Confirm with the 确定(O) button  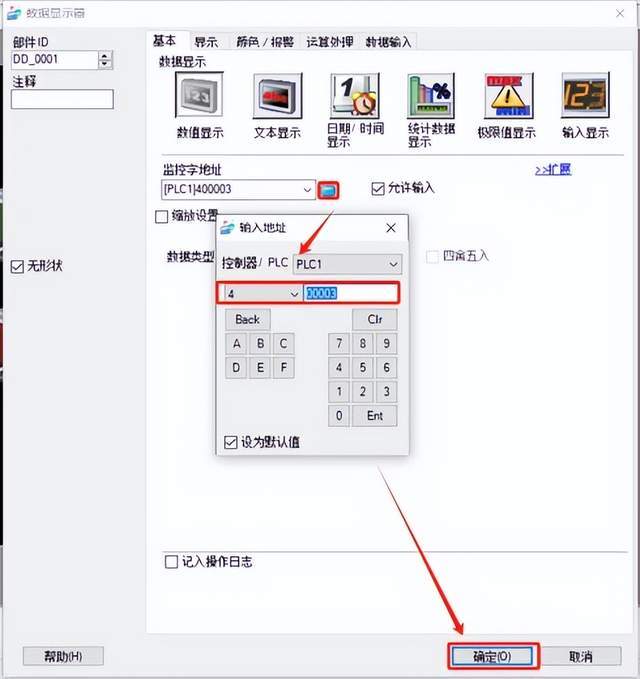492,656
